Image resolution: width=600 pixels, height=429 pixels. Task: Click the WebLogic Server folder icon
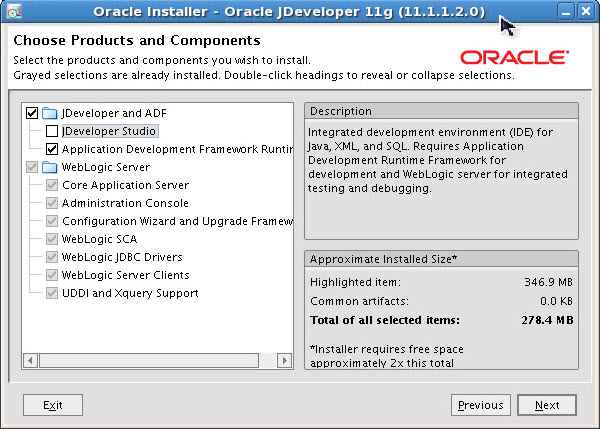pos(50,167)
